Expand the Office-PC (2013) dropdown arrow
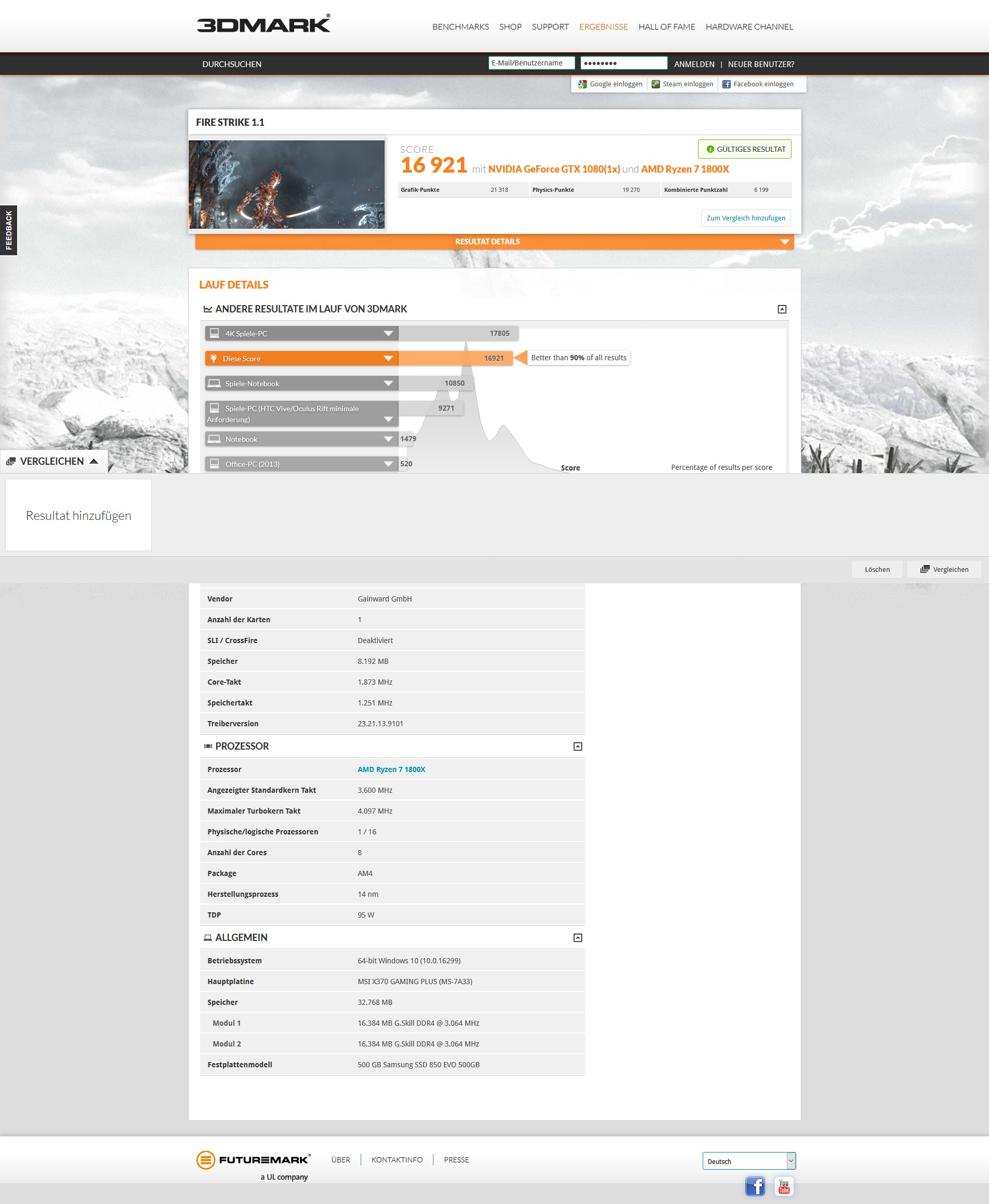 tap(388, 464)
